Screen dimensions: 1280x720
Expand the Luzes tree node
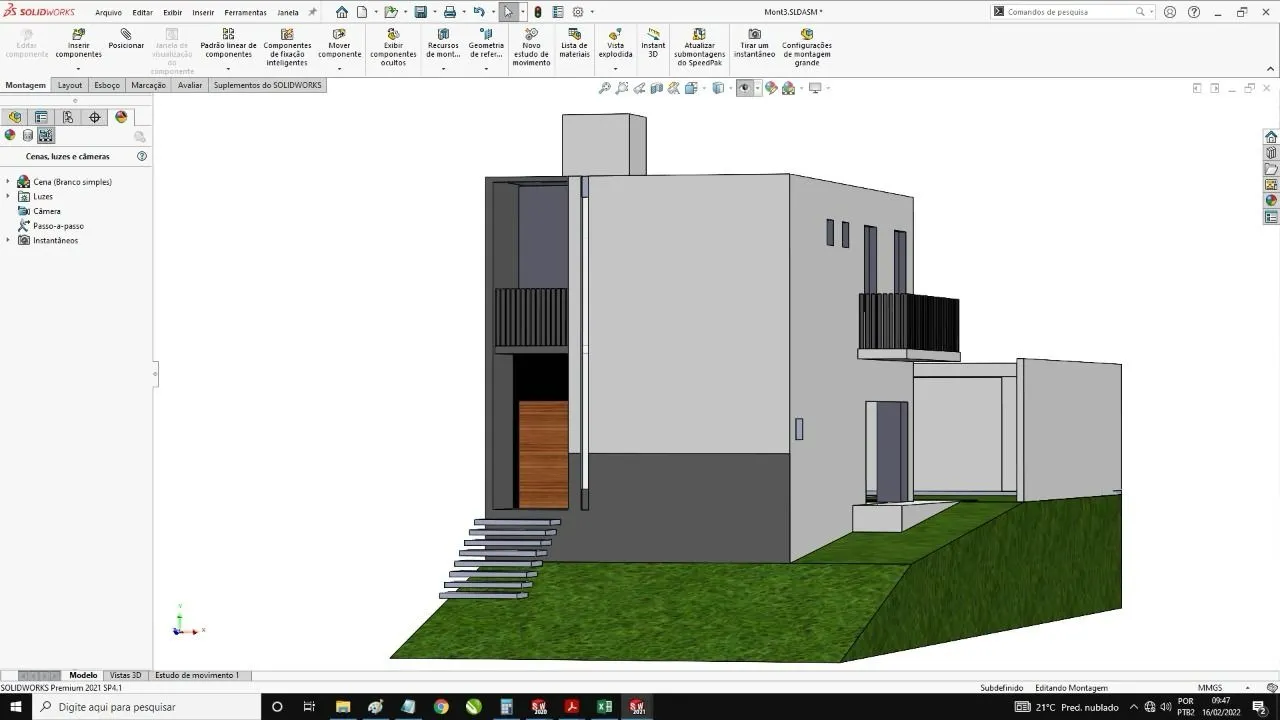[x=8, y=196]
